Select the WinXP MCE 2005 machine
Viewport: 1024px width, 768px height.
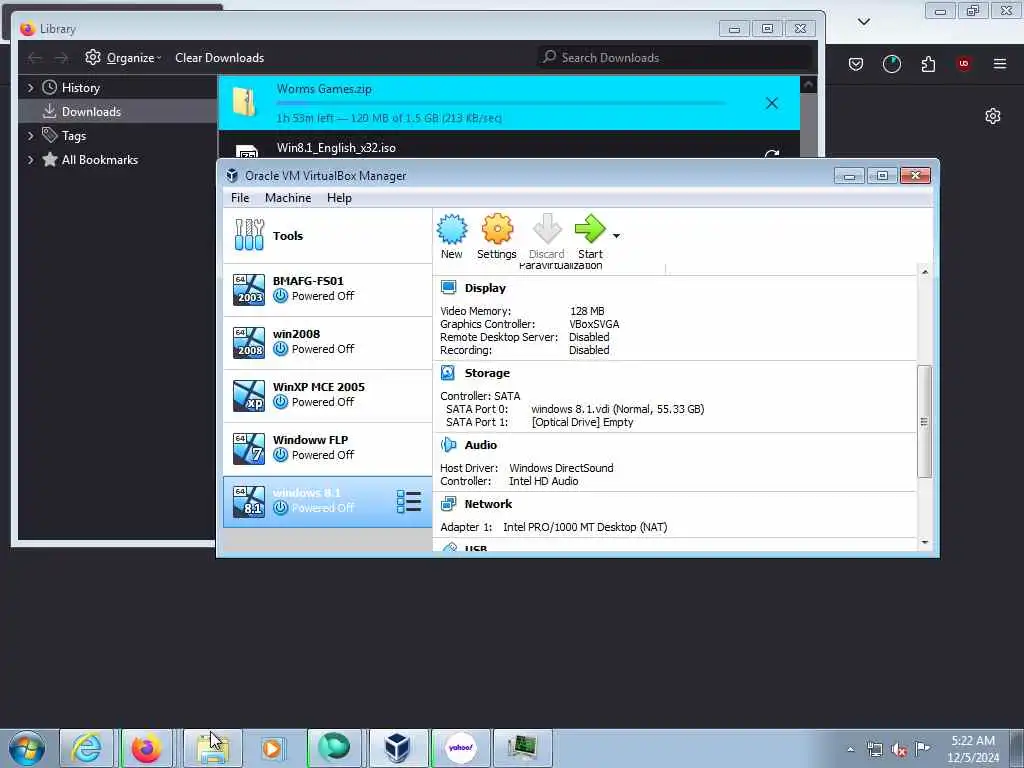coord(327,395)
